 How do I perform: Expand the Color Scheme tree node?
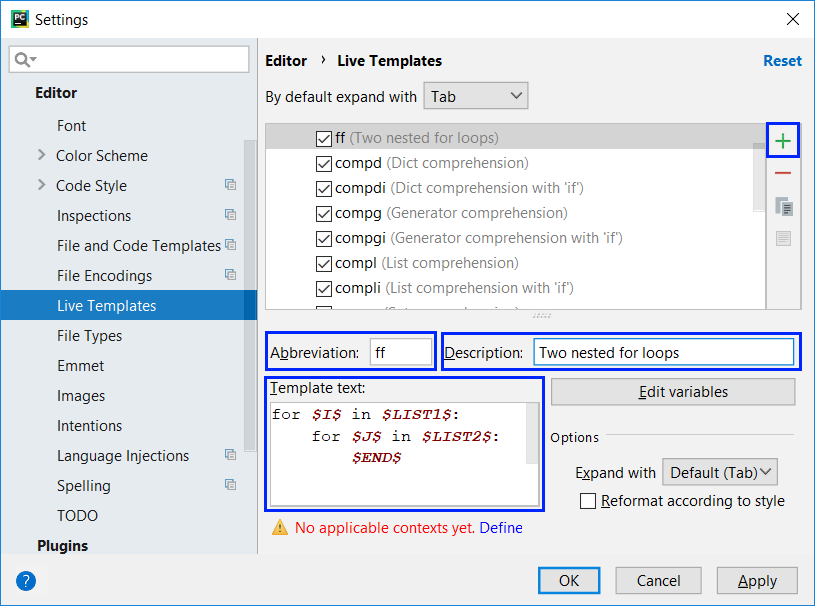[41, 155]
